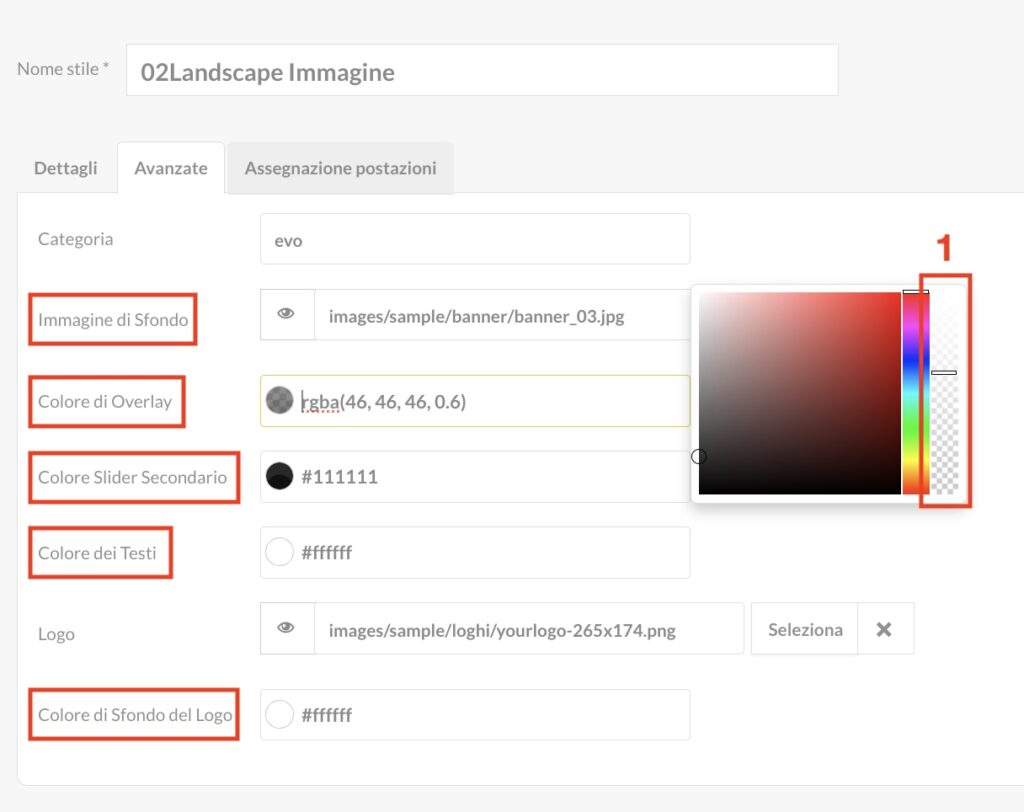Click the Seleziona button for Logo
This screenshot has height=812, width=1024.
click(805, 629)
